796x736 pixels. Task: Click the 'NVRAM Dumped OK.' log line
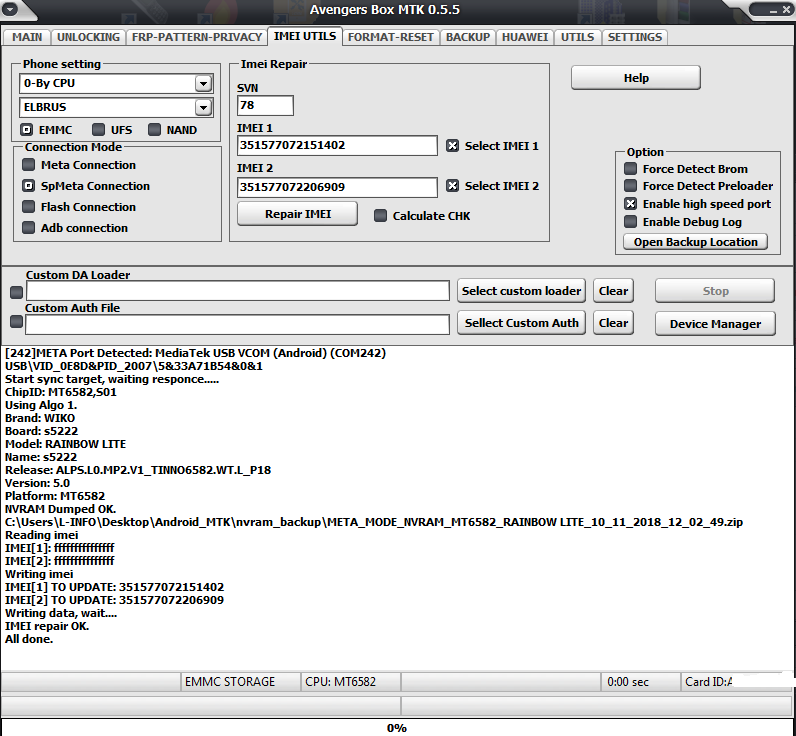[60, 509]
